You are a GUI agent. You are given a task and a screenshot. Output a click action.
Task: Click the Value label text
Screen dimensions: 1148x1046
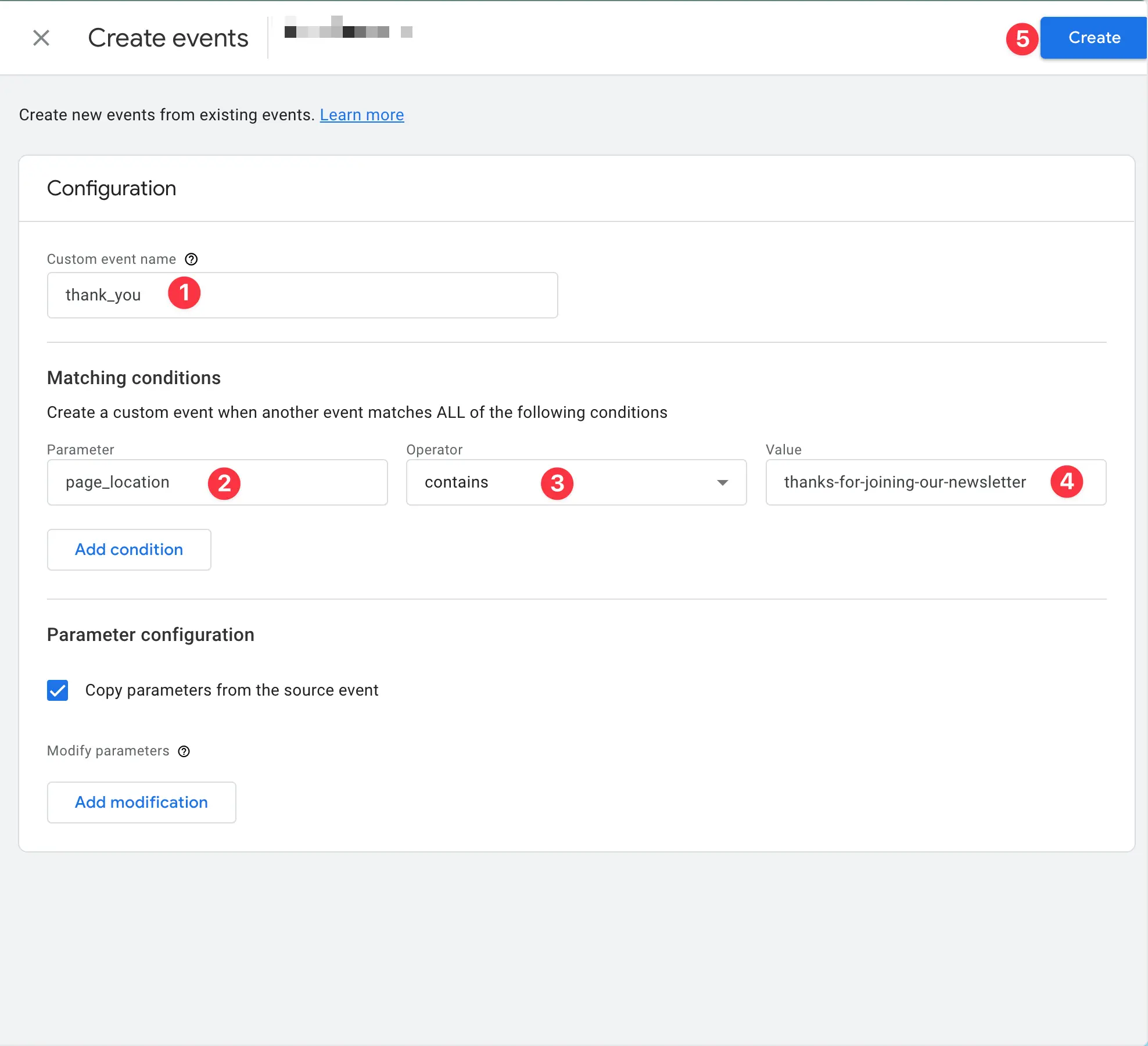click(x=783, y=450)
